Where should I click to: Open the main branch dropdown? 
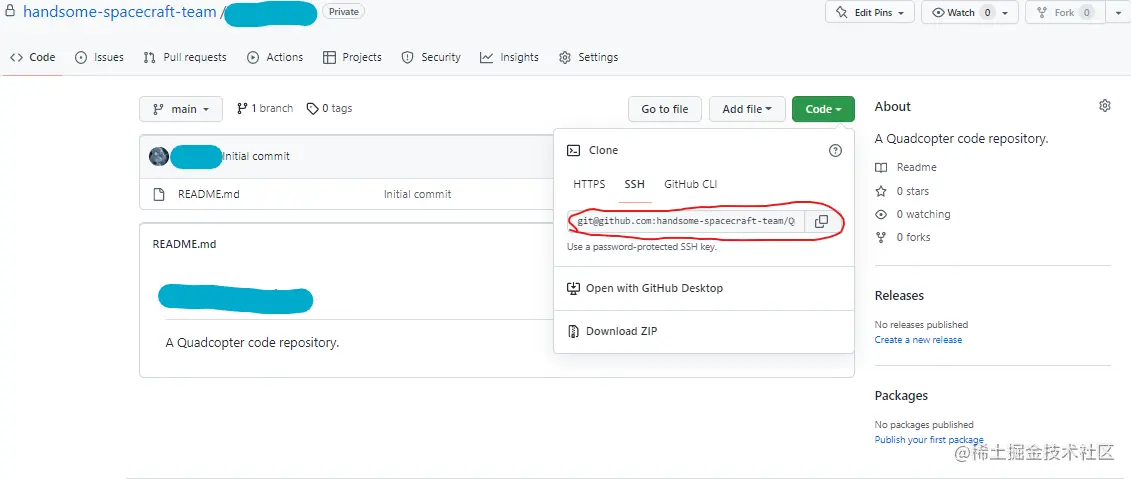(x=181, y=109)
